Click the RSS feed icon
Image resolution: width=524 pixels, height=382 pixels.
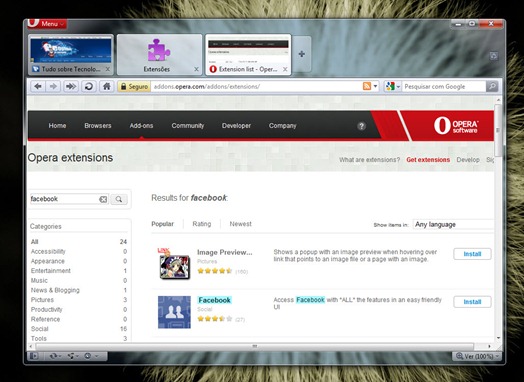367,86
